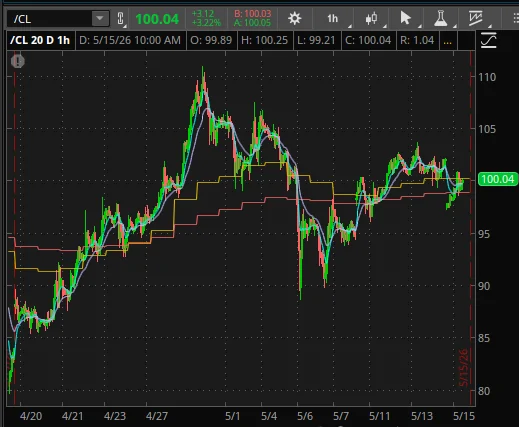Open the patterns chart icon

(x=475, y=18)
